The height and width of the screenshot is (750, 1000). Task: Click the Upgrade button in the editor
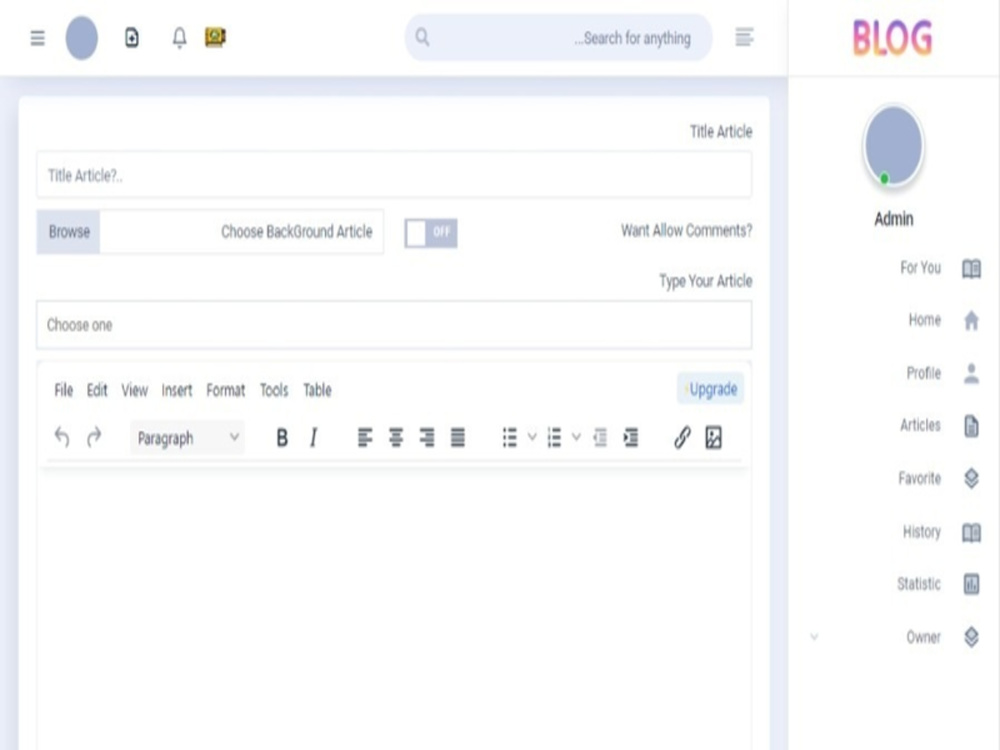pyautogui.click(x=710, y=388)
